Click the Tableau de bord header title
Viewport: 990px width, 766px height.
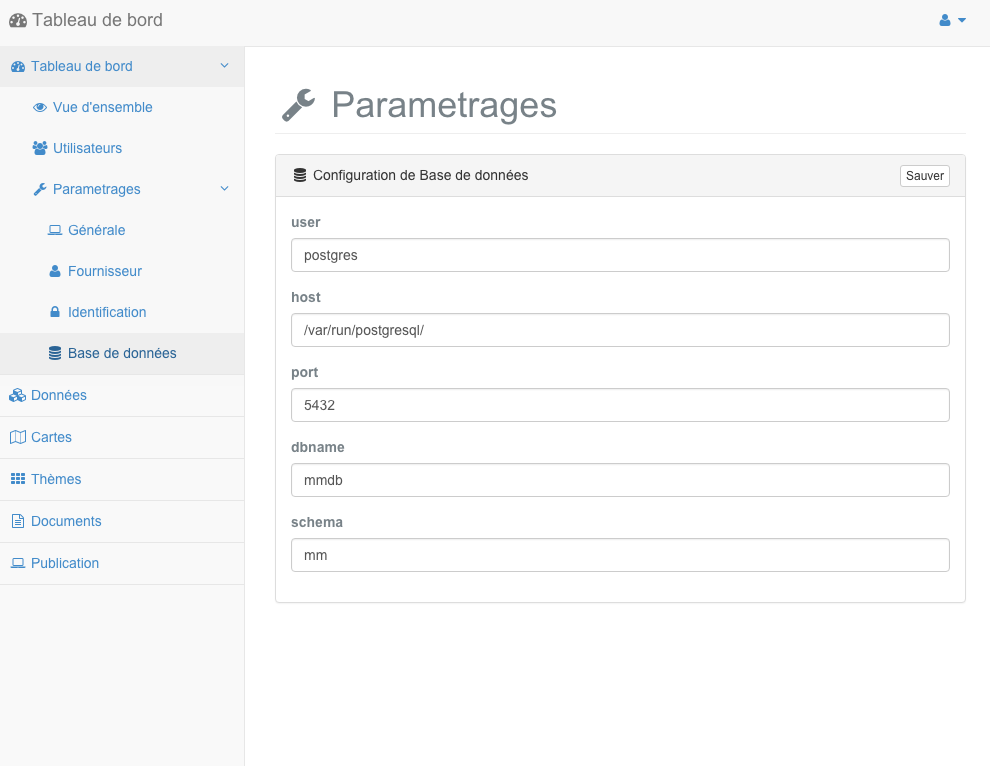(97, 20)
